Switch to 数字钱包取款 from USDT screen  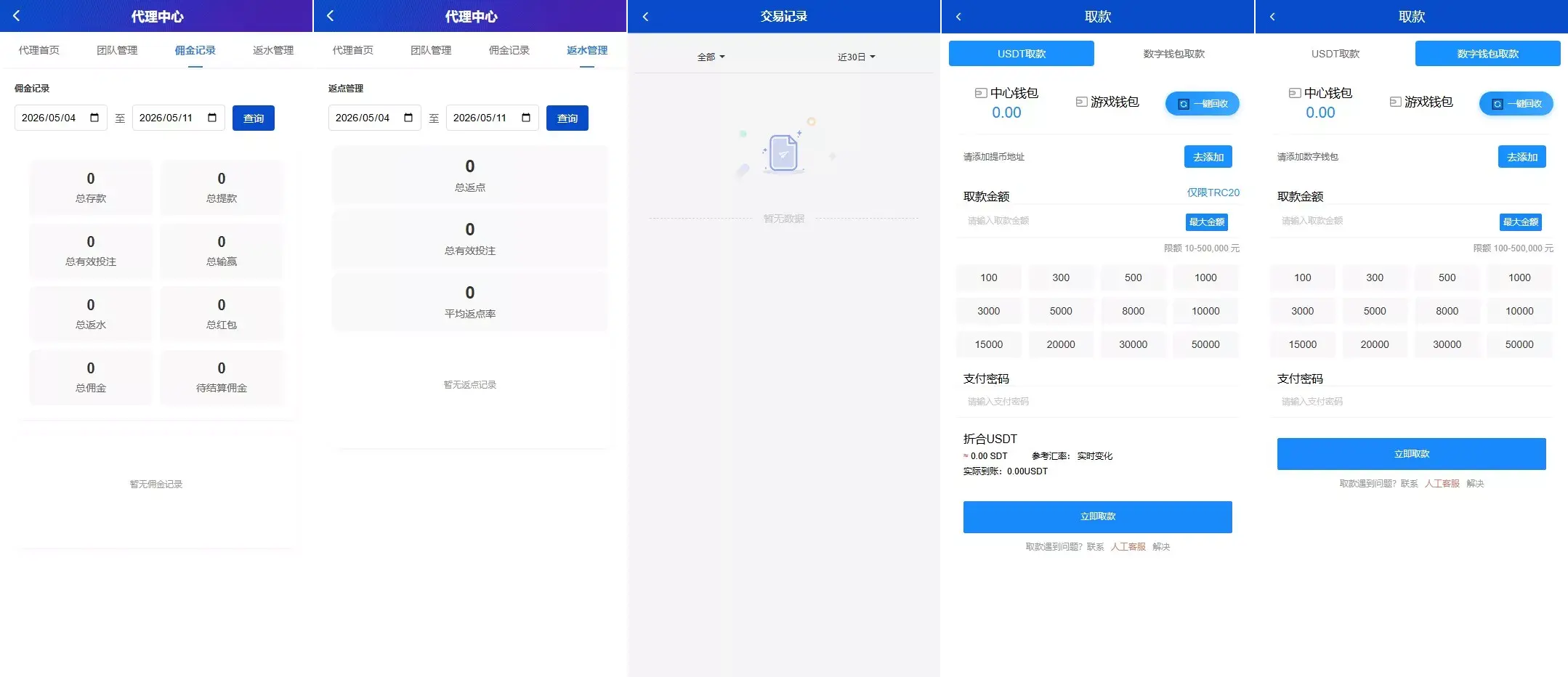tap(1174, 54)
